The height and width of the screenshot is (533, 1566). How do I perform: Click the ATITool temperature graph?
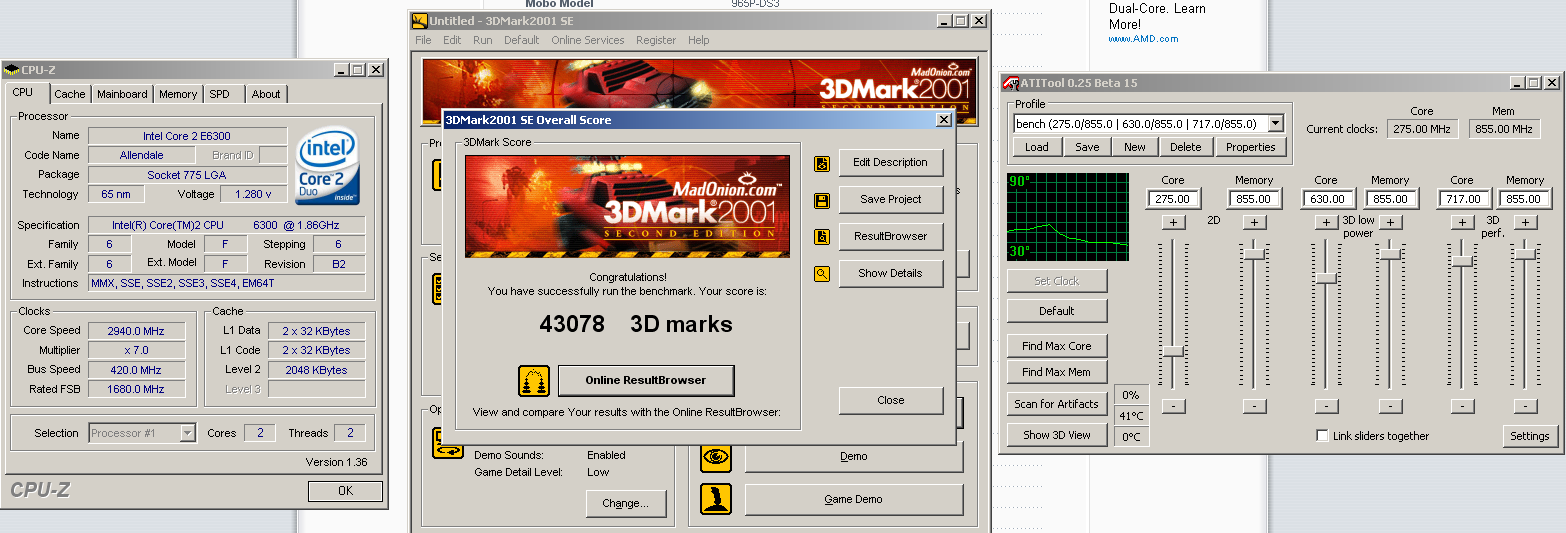tap(1068, 216)
